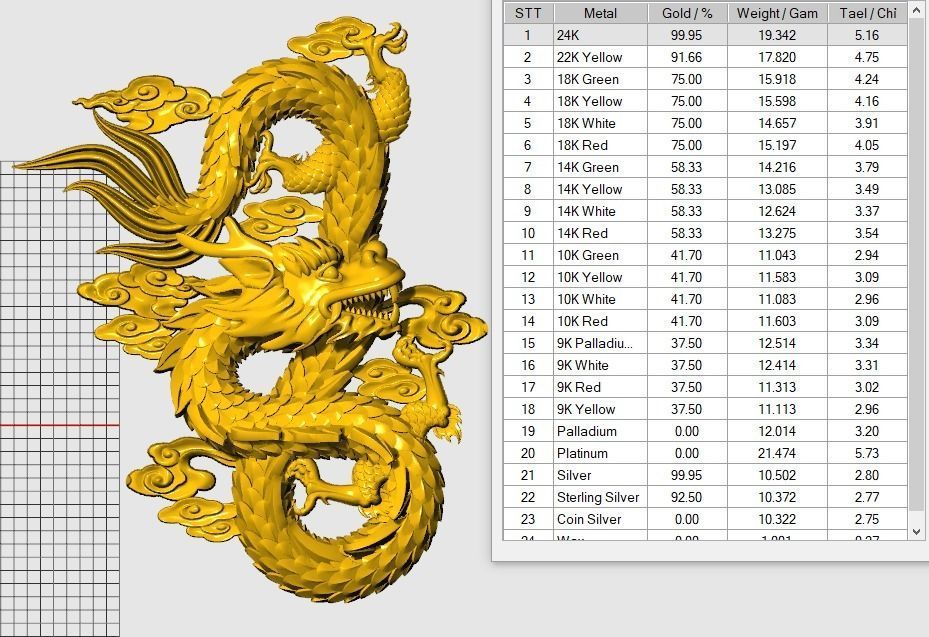Image resolution: width=929 pixels, height=637 pixels.
Task: Sort by the Metal column header
Action: pyautogui.click(x=600, y=13)
